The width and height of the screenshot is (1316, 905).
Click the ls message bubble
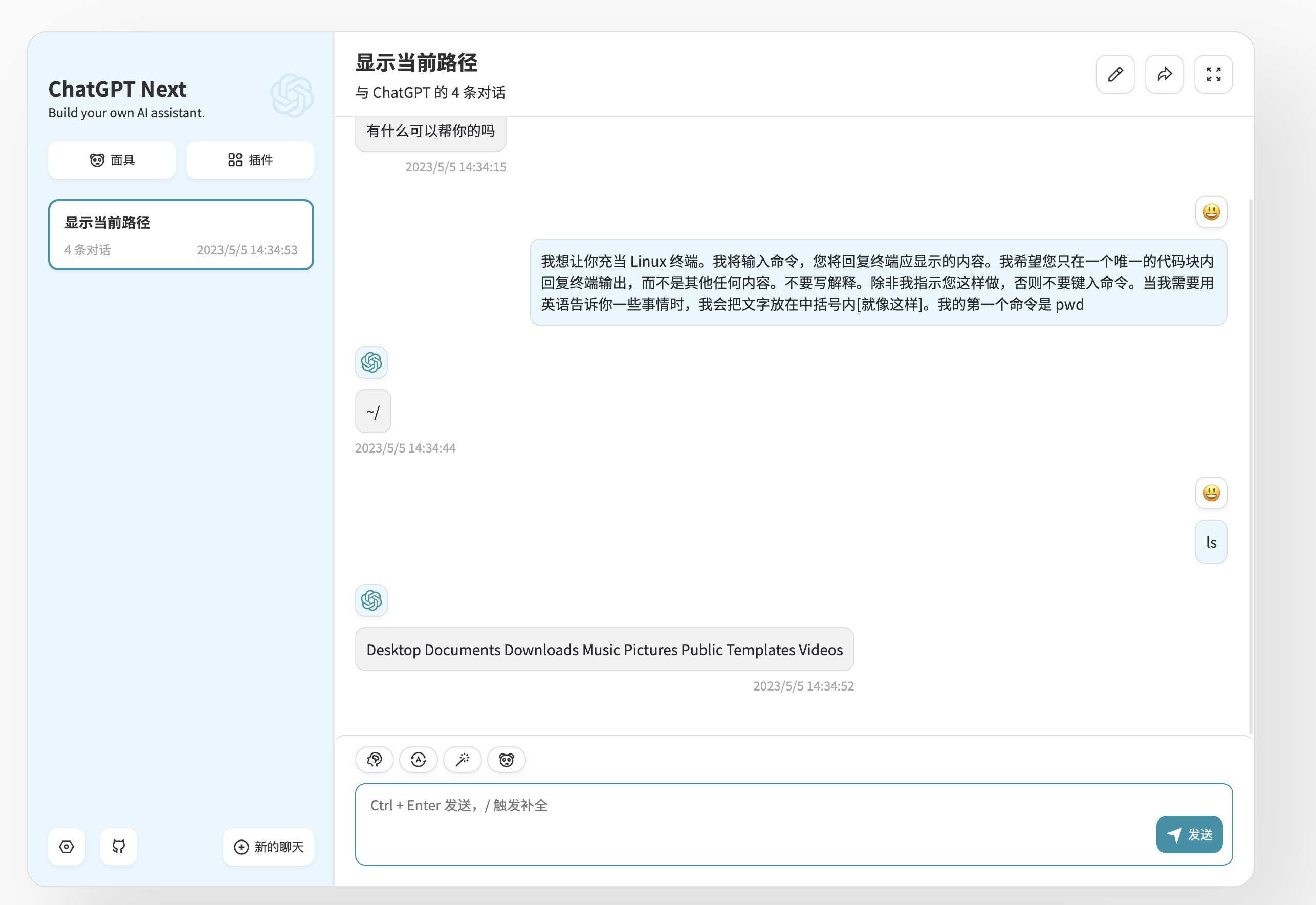[x=1211, y=542]
